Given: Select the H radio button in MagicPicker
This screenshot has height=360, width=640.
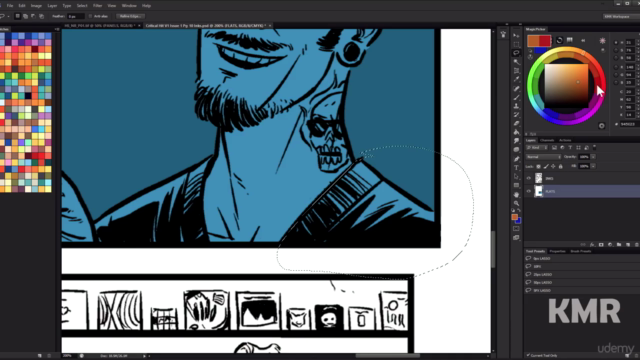Looking at the screenshot, I should 616,42.
